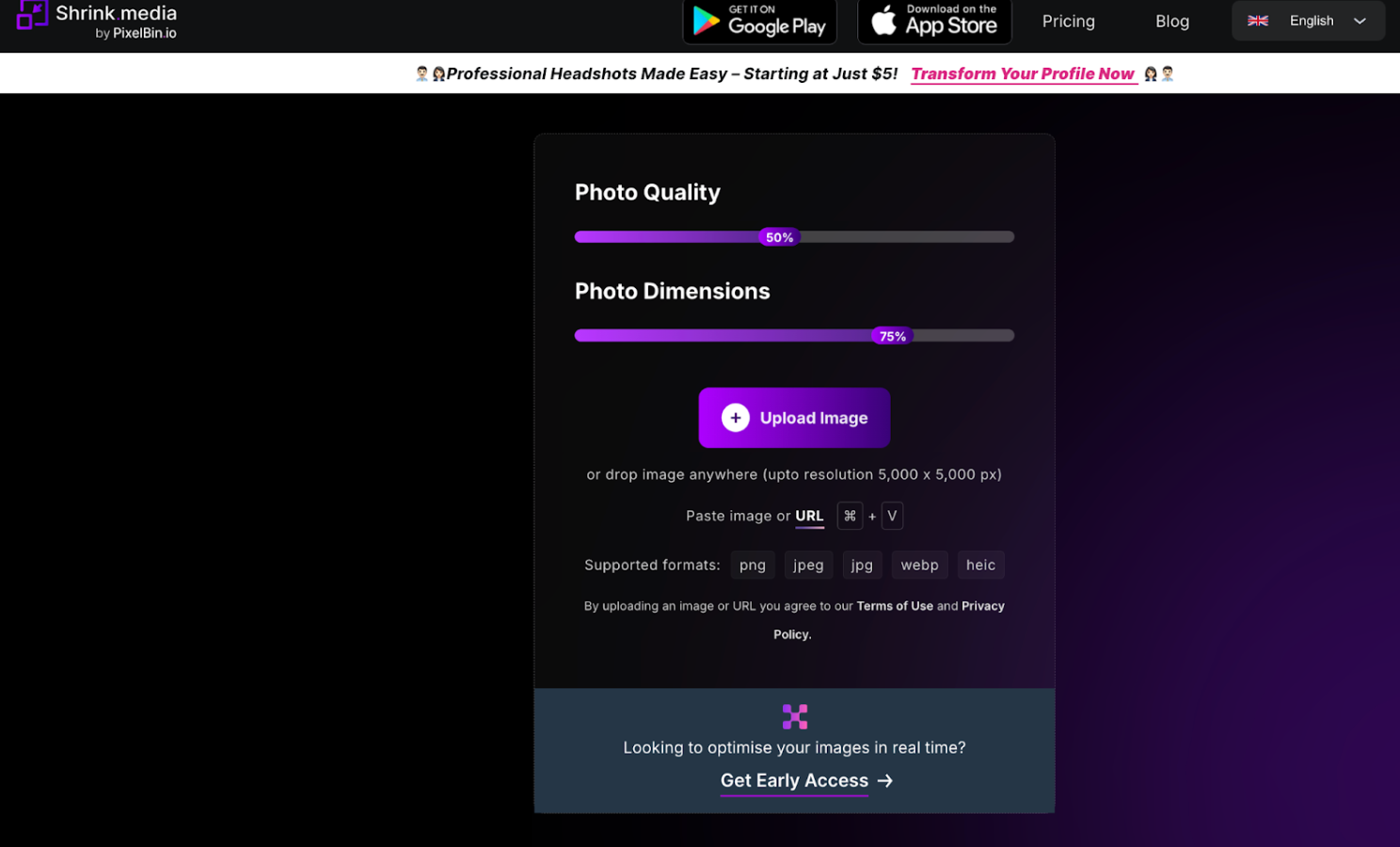The width and height of the screenshot is (1400, 847).
Task: Open the Pricing menu item
Action: pyautogui.click(x=1068, y=21)
